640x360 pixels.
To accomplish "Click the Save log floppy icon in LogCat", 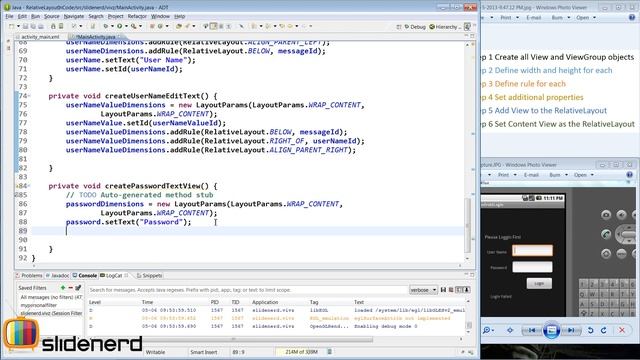I will click(x=443, y=290).
